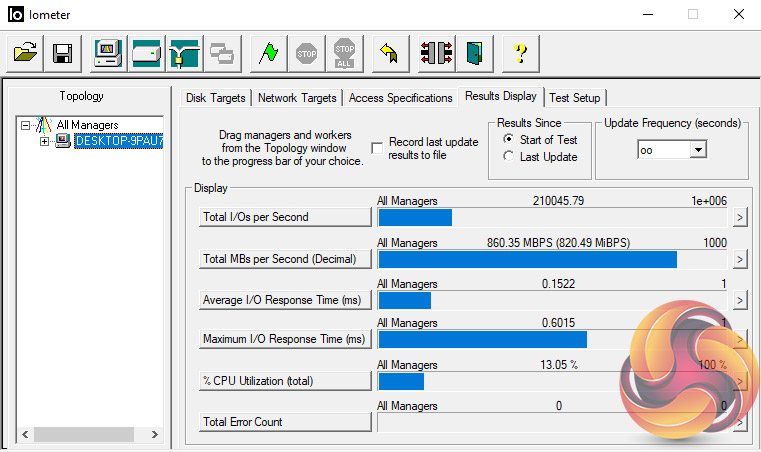The height and width of the screenshot is (452, 761).
Task: Start a new manager
Action: [108, 53]
